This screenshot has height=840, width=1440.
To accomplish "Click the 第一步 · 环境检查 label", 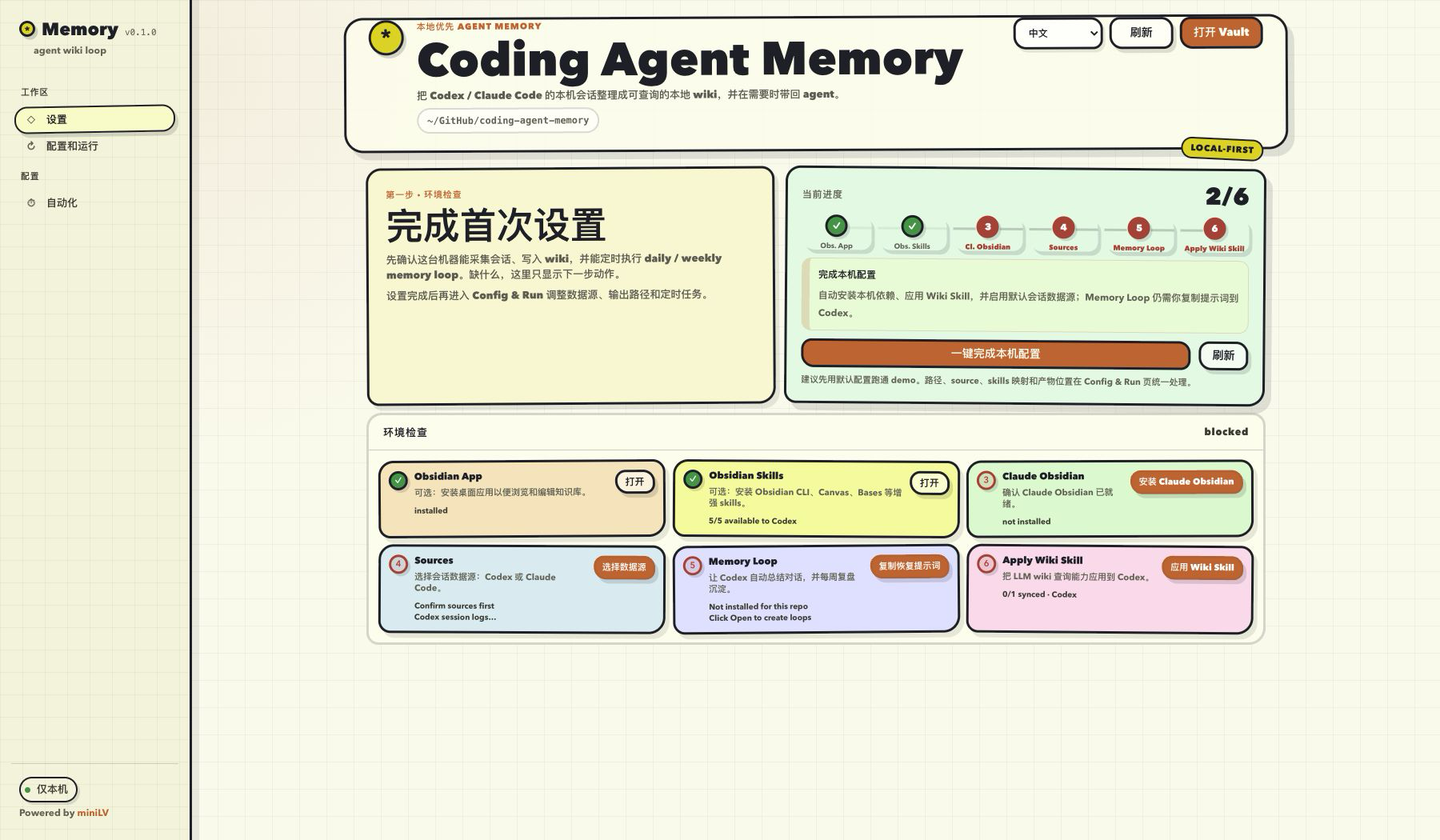I will point(423,194).
